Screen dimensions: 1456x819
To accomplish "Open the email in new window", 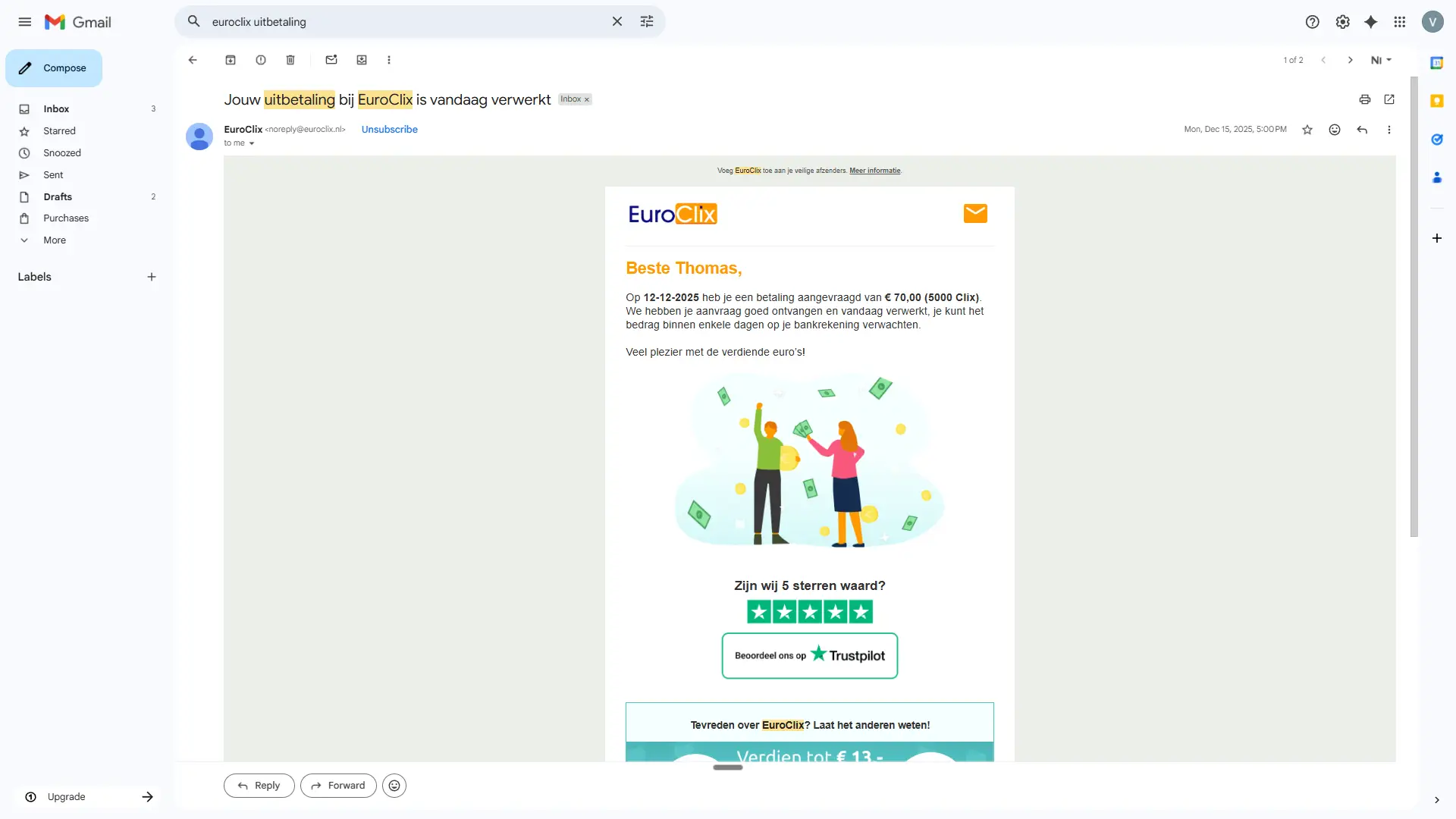I will click(1389, 99).
